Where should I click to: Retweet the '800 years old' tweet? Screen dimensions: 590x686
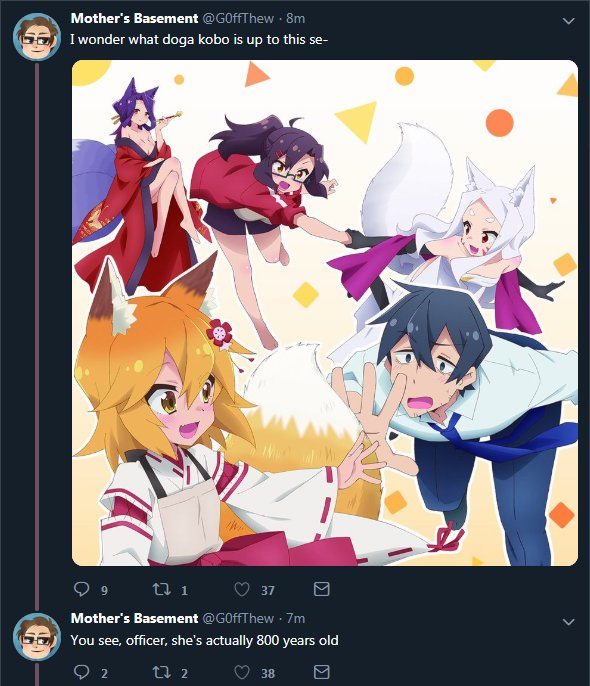tap(161, 672)
